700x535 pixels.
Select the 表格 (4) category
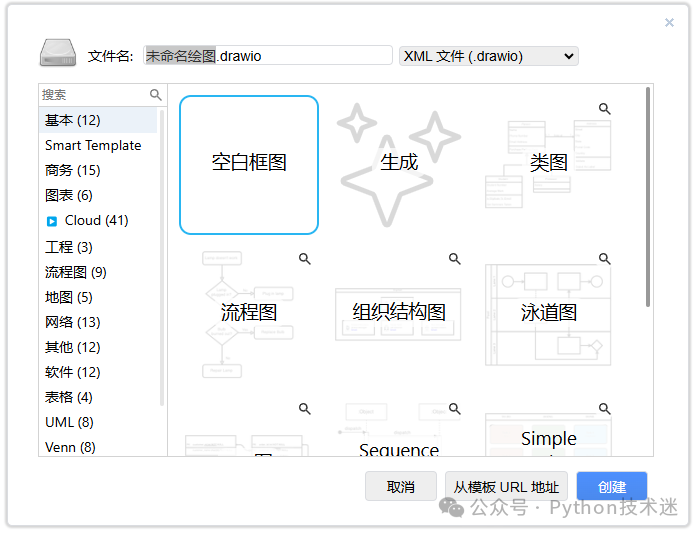[98, 397]
